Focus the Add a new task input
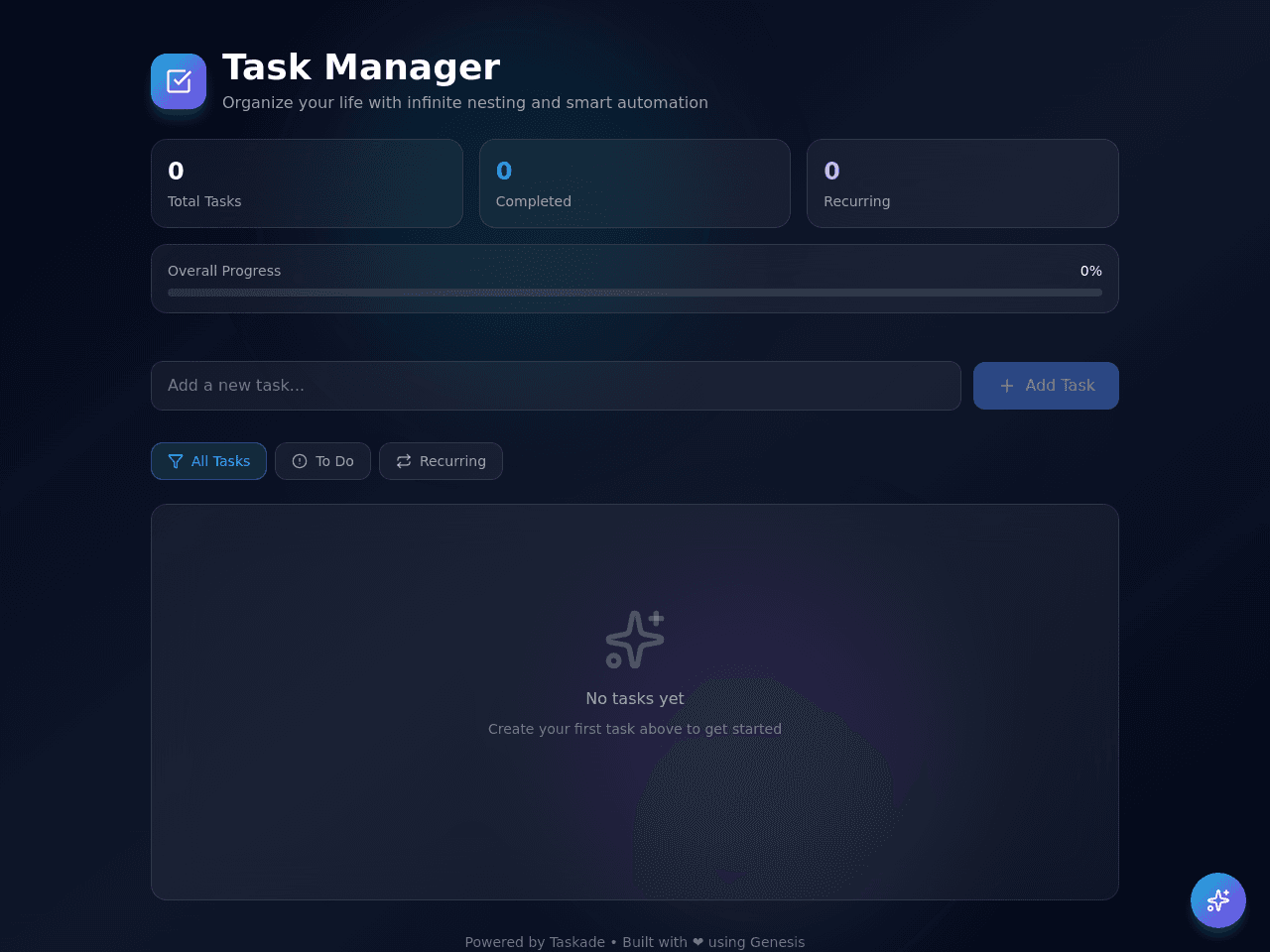The width and height of the screenshot is (1270, 952). 556,386
